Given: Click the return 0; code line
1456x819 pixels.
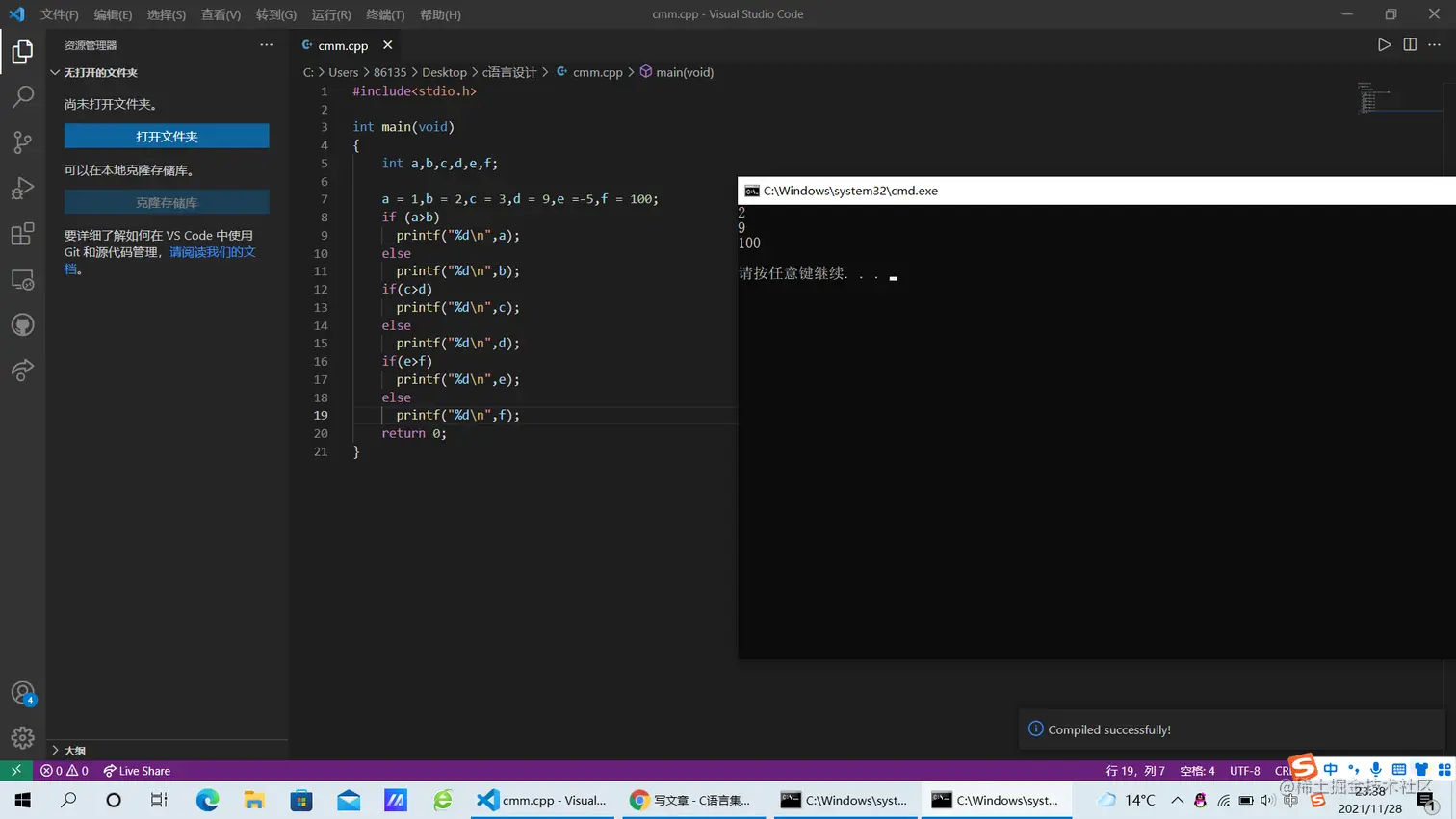Looking at the screenshot, I should (414, 434).
